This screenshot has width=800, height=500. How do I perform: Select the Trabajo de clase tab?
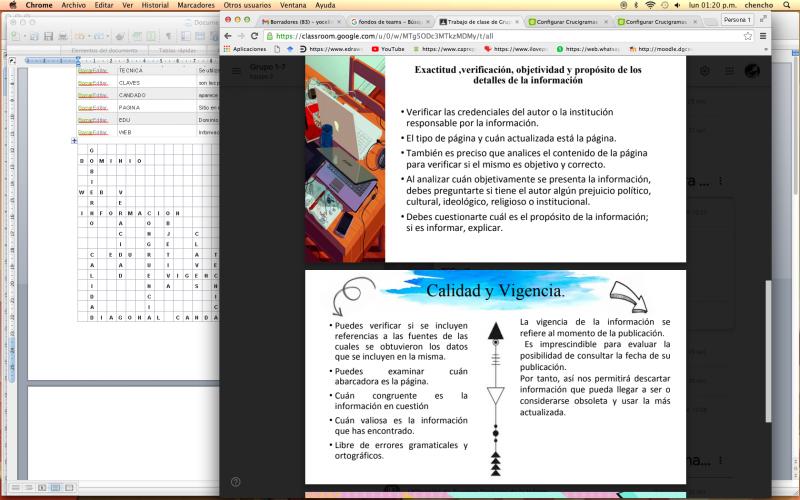(479, 22)
